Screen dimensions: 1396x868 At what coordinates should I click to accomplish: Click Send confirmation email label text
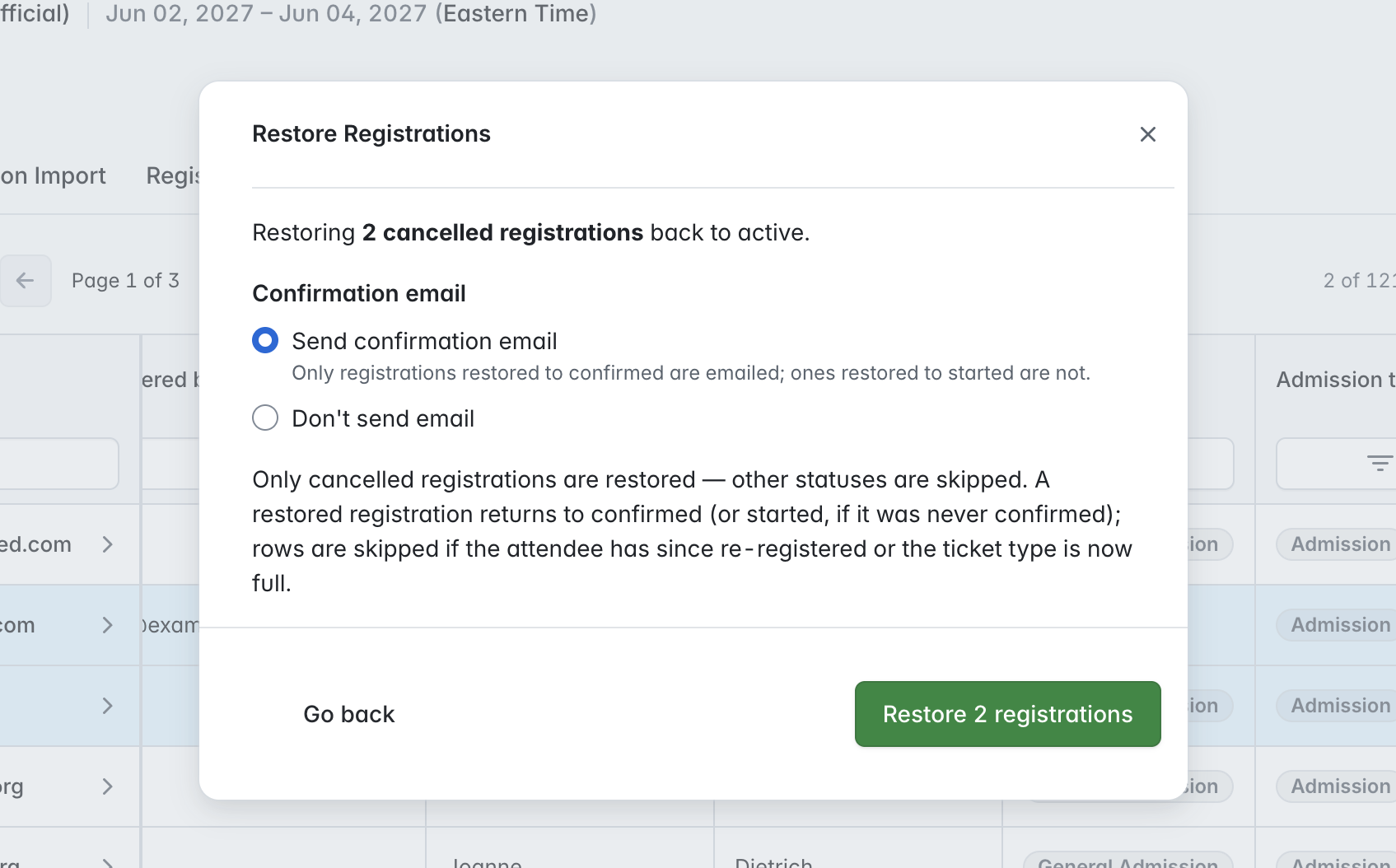click(424, 341)
